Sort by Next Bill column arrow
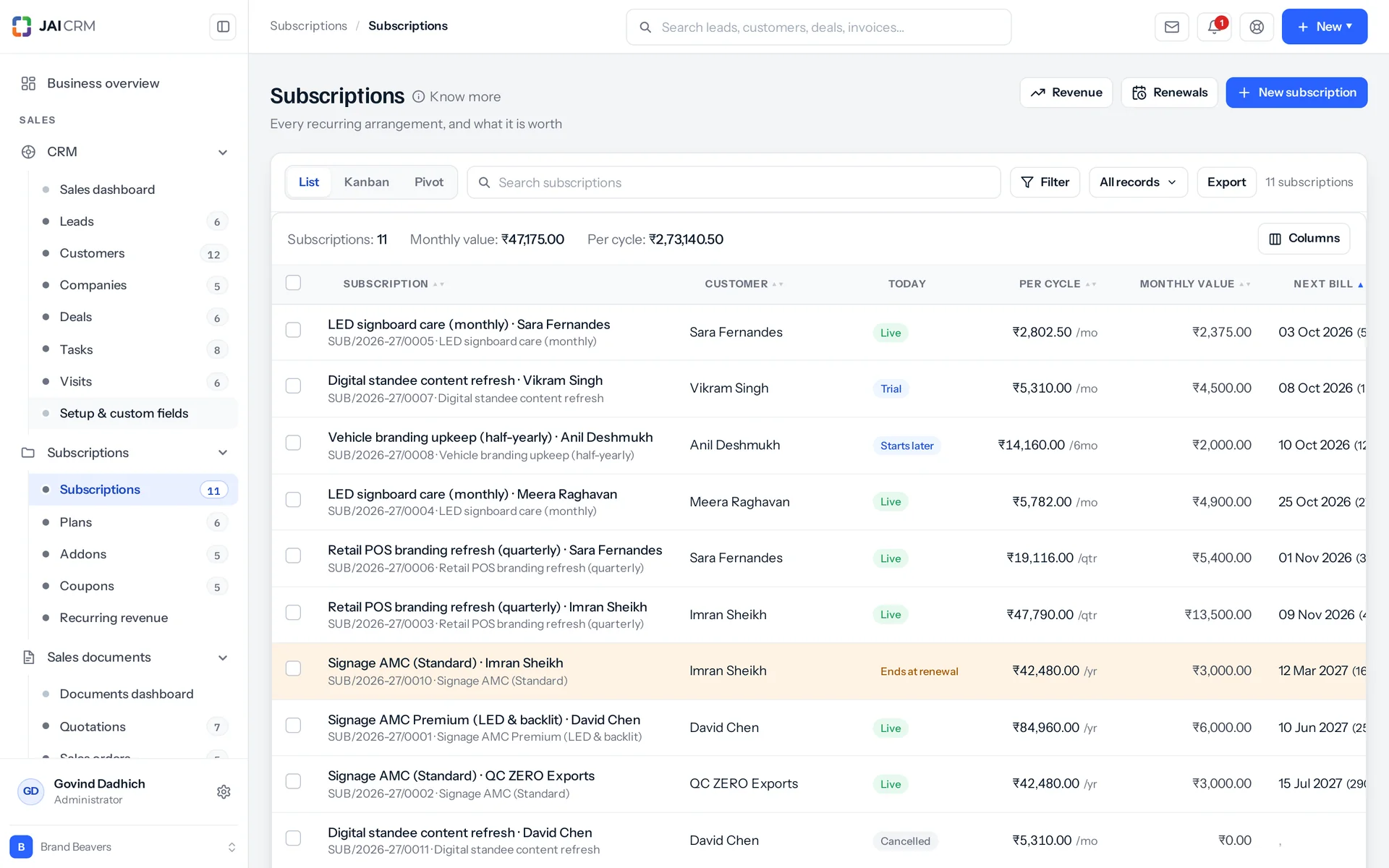This screenshot has width=1389, height=868. pyautogui.click(x=1360, y=284)
